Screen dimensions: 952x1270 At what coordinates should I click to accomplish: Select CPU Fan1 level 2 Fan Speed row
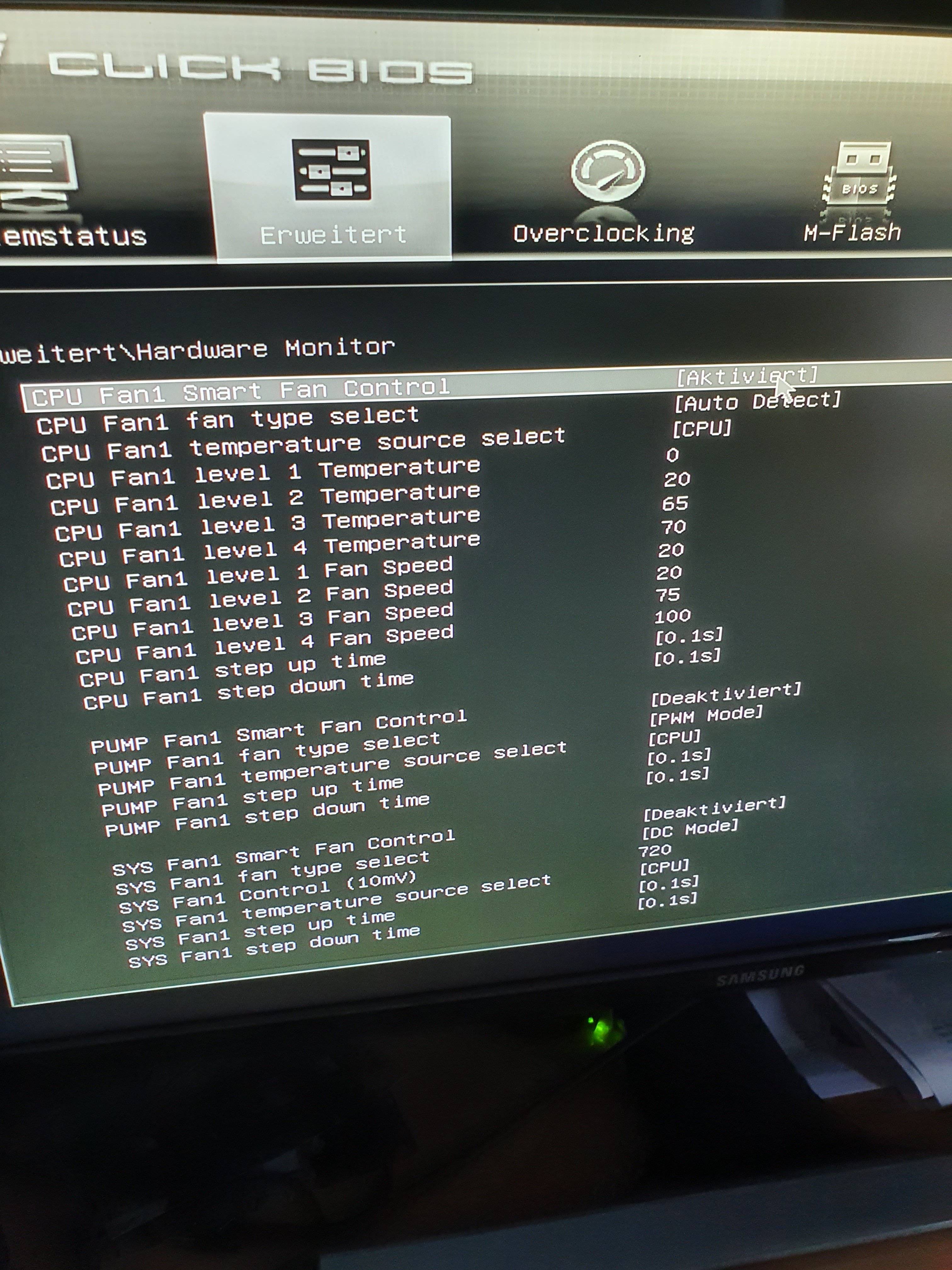click(259, 598)
